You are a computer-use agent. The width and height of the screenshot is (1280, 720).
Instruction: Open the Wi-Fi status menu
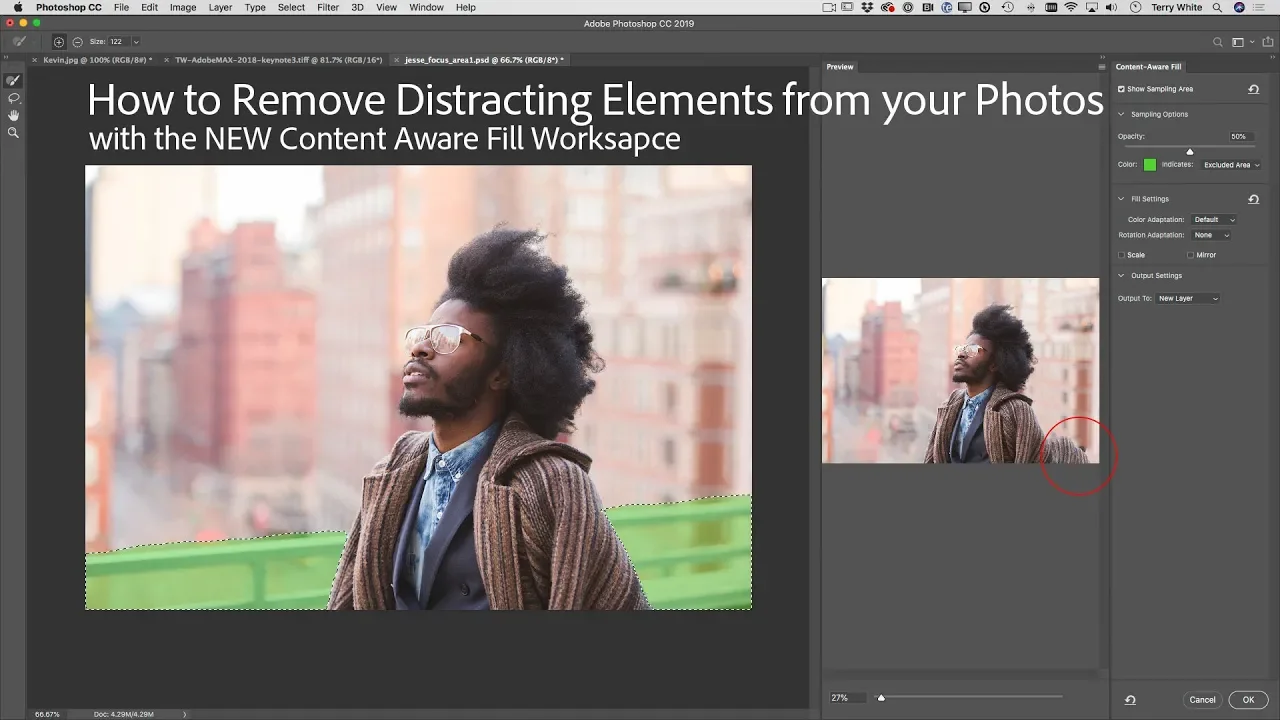click(1071, 7)
